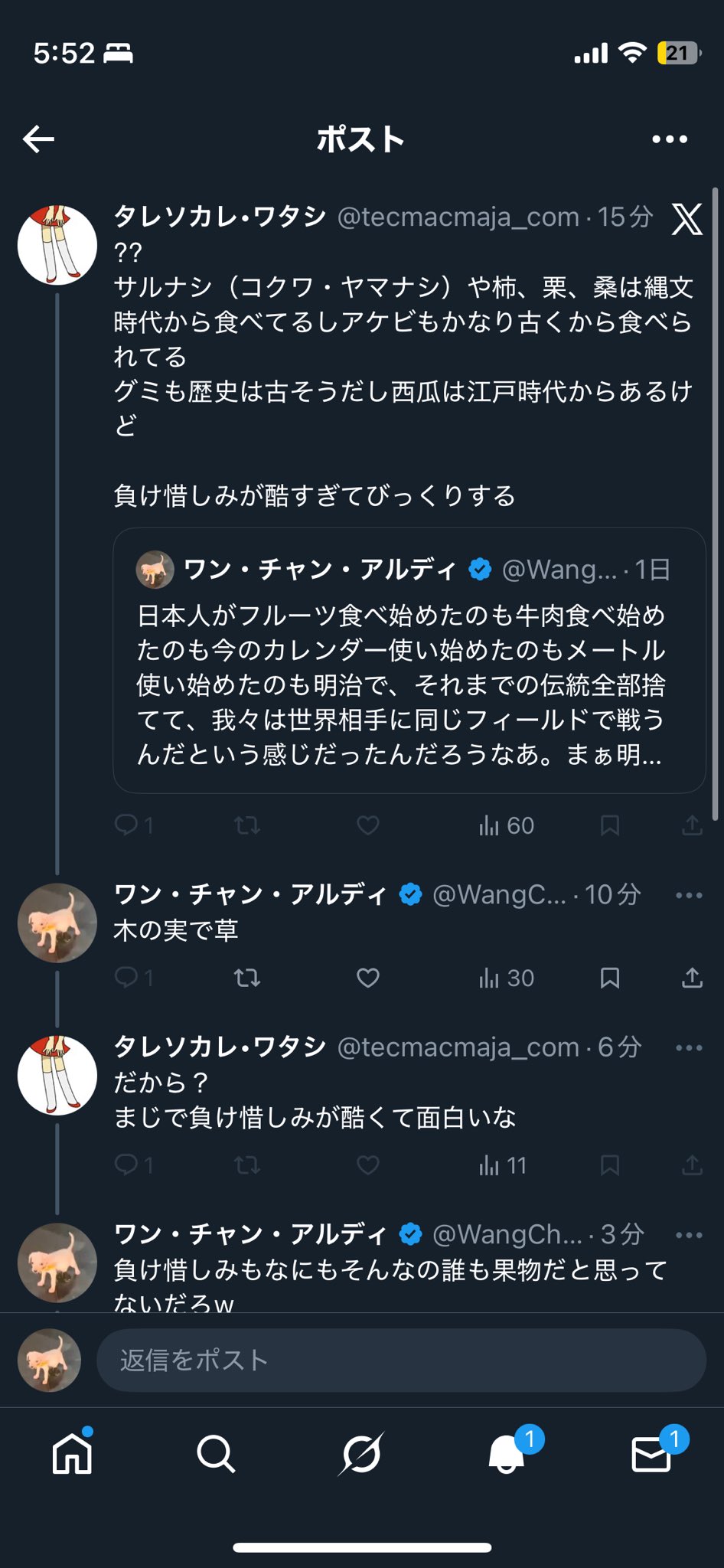Open more options on the だから？ reply
The height and width of the screenshot is (1568, 724).
pos(689,1047)
